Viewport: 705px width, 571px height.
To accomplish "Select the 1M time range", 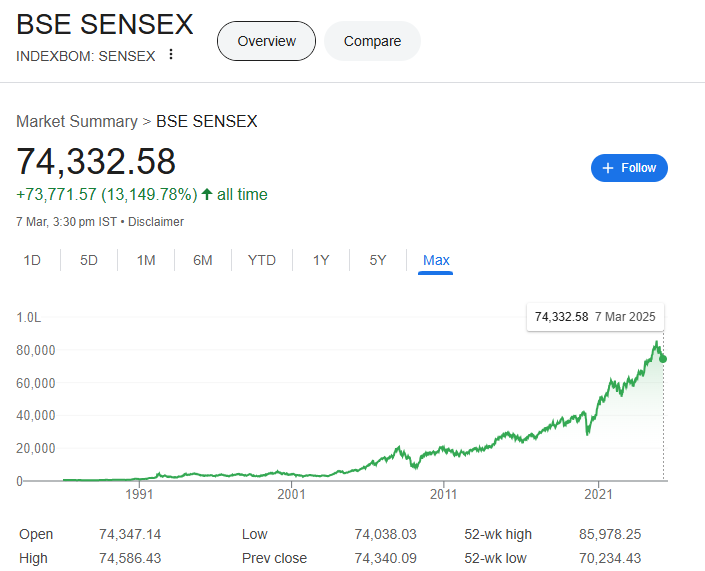I will (146, 260).
